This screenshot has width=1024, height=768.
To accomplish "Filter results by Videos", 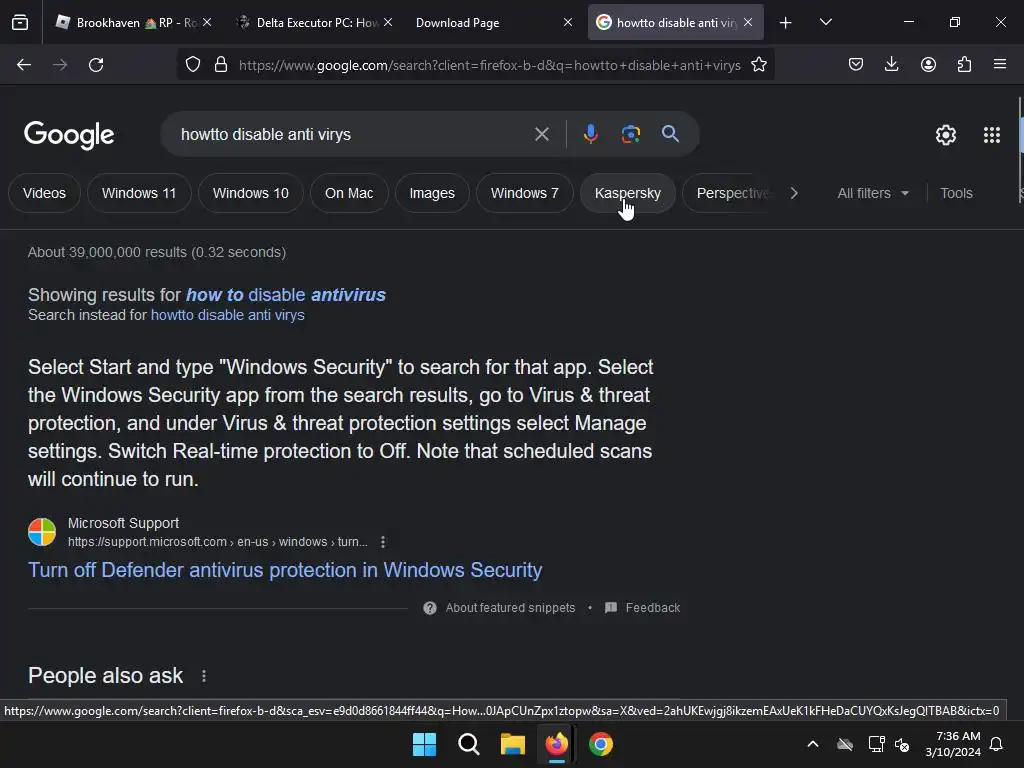I will click(x=44, y=193).
